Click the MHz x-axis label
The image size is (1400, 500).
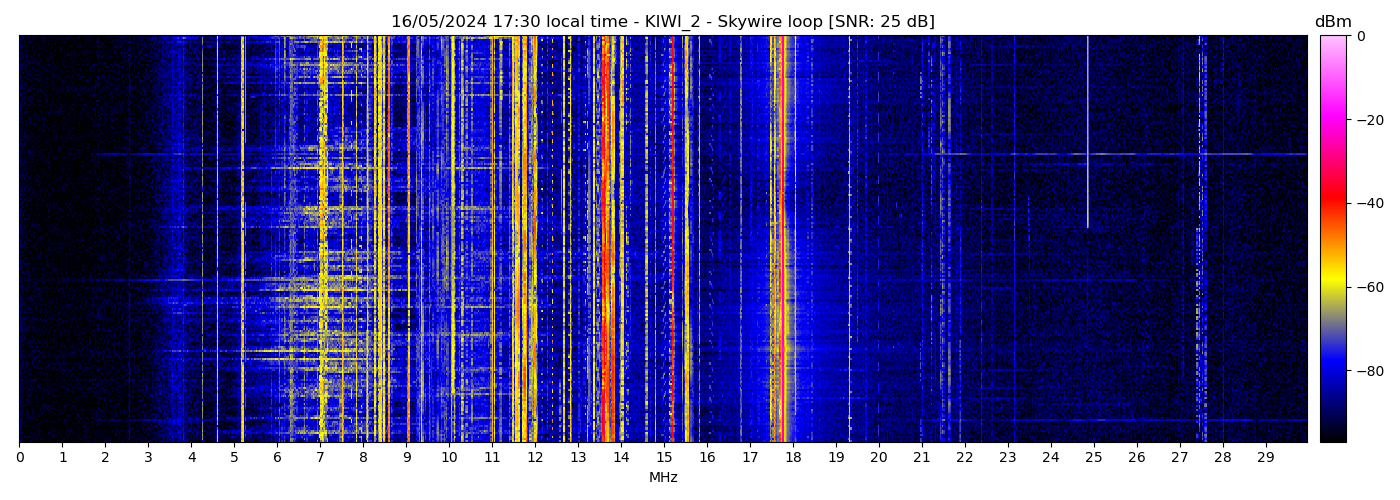tap(663, 478)
